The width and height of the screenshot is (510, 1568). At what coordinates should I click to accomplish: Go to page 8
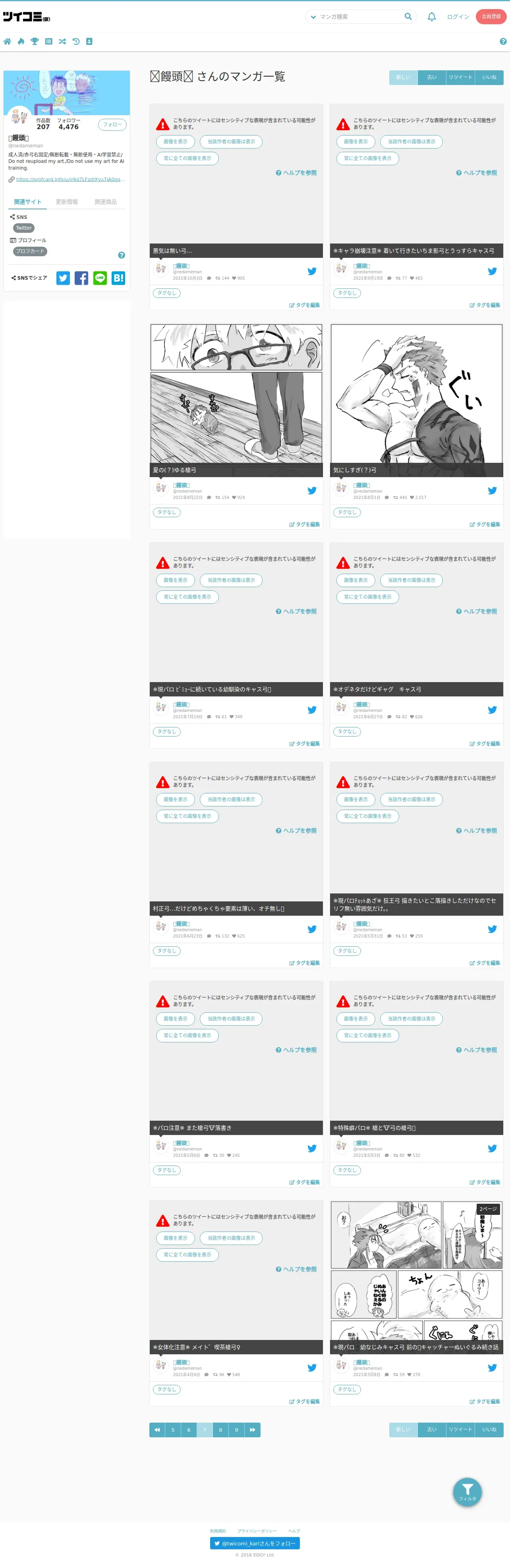220,1430
